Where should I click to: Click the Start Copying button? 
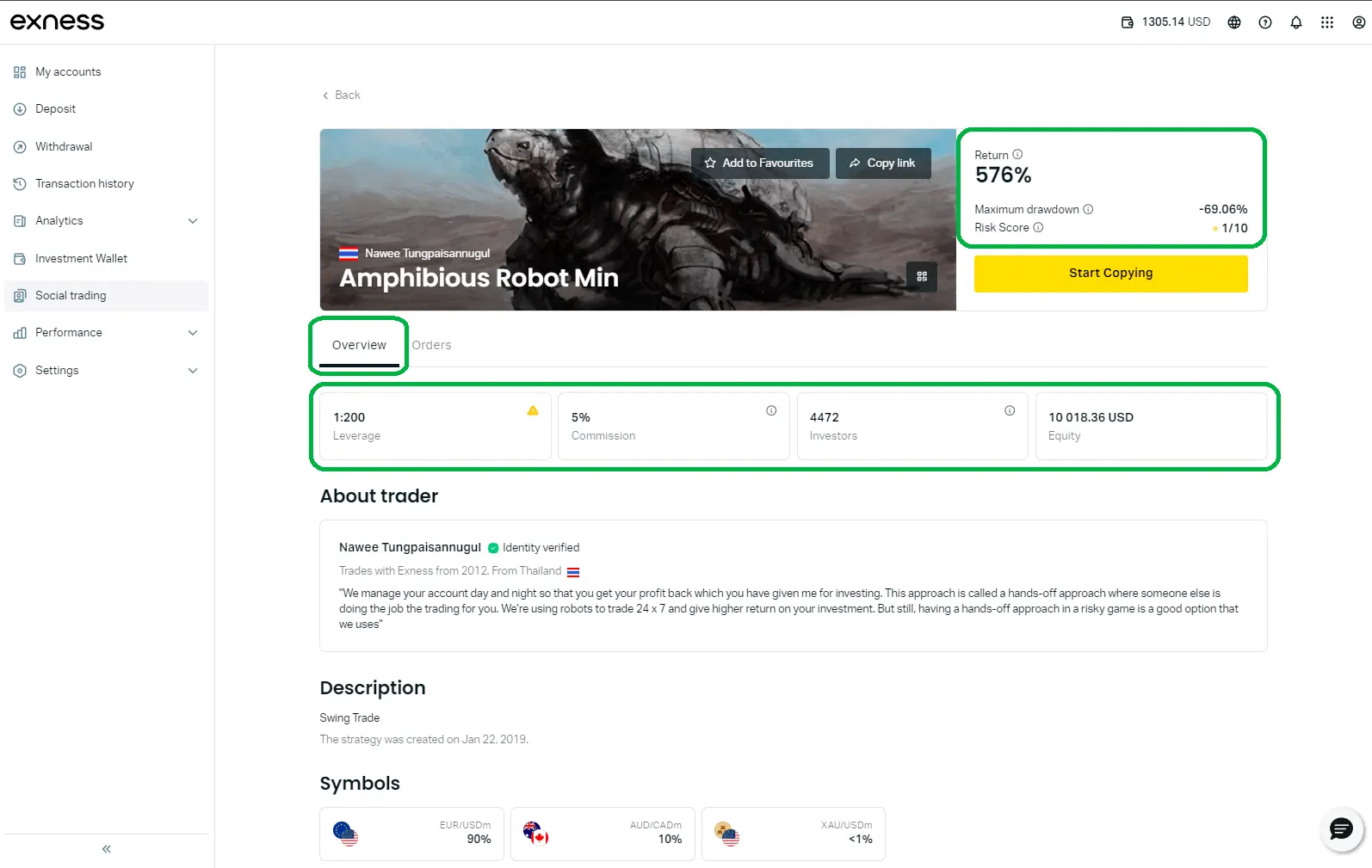[x=1110, y=274]
